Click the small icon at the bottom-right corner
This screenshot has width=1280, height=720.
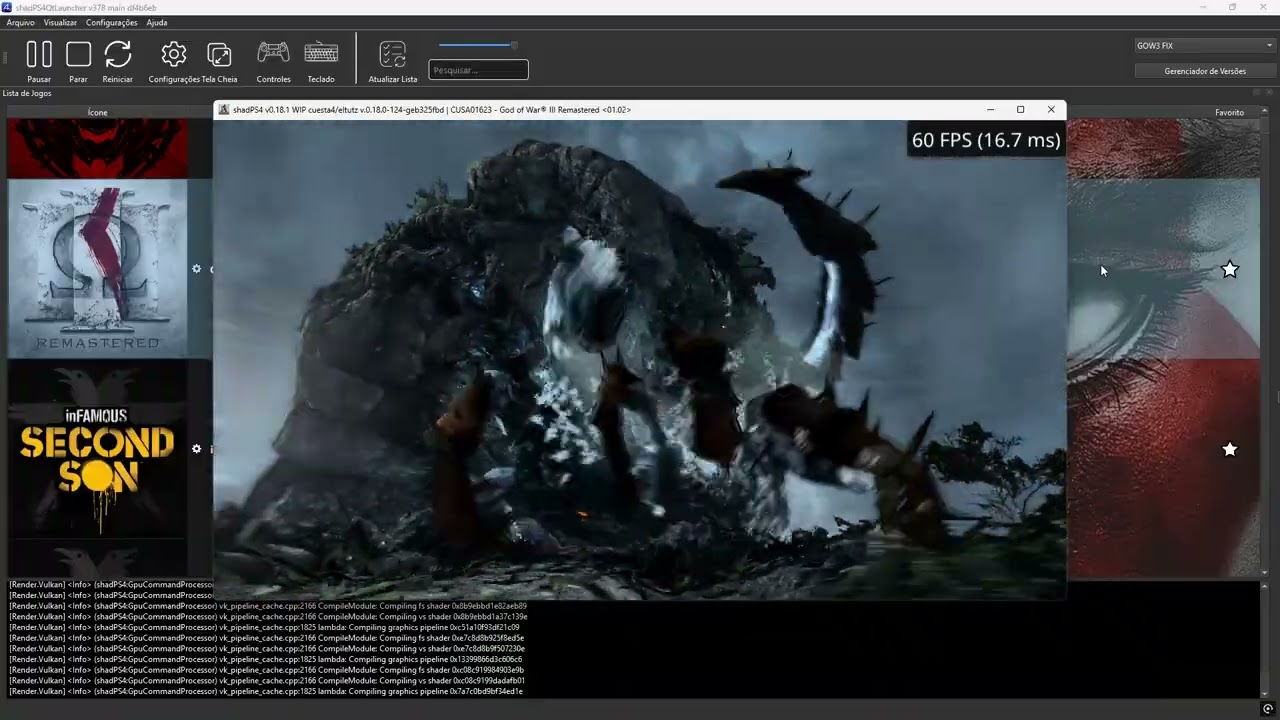point(1267,709)
